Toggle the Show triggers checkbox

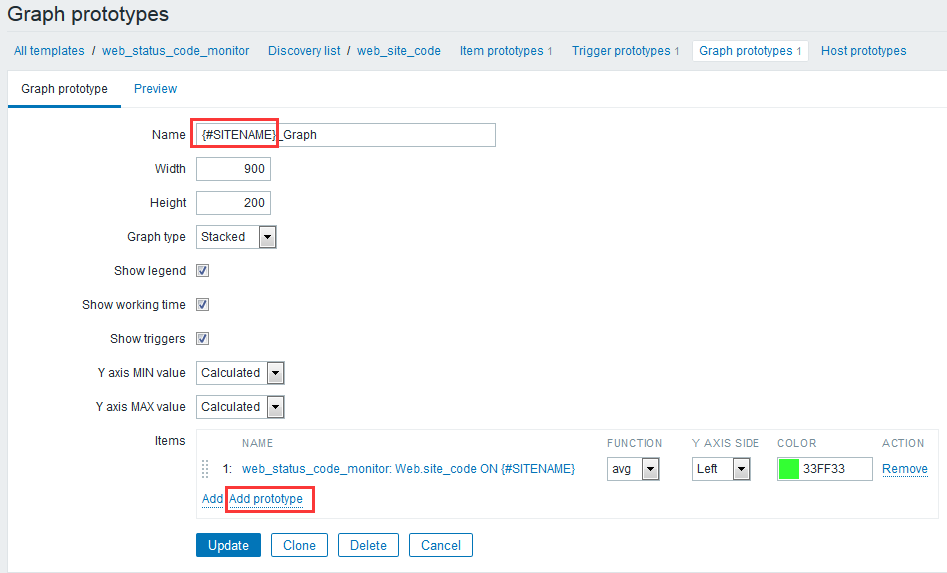coord(202,338)
